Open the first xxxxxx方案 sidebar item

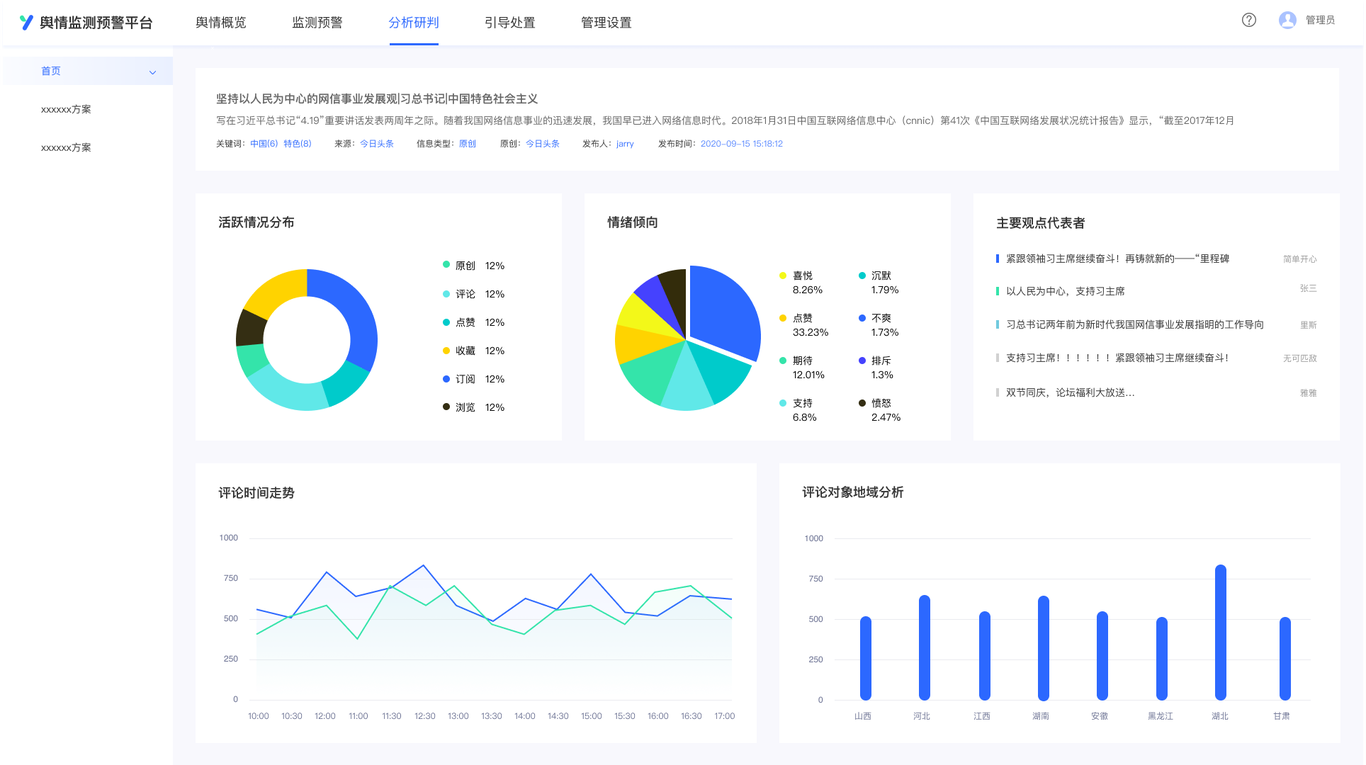point(66,109)
